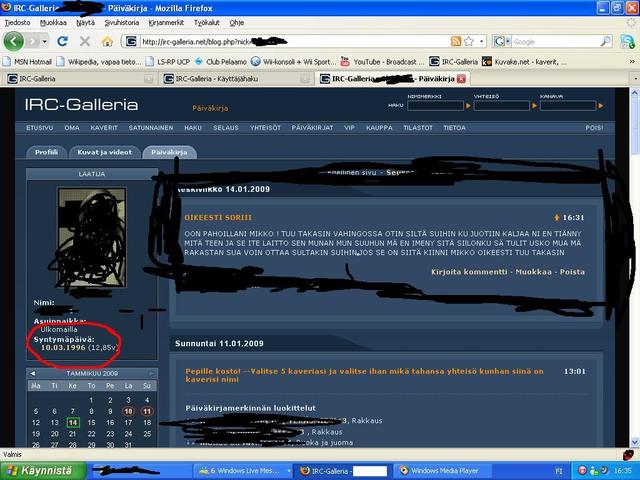
Task: Click the Firefox back arrow button
Action: tap(13, 41)
